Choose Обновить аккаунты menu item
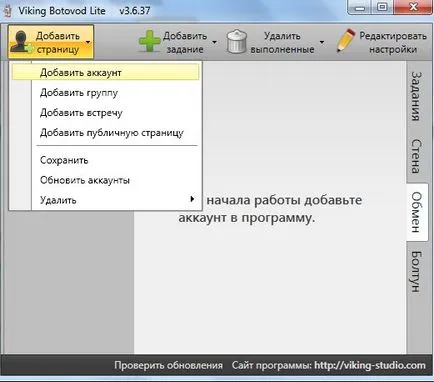This screenshot has width=434, height=382. [105, 180]
